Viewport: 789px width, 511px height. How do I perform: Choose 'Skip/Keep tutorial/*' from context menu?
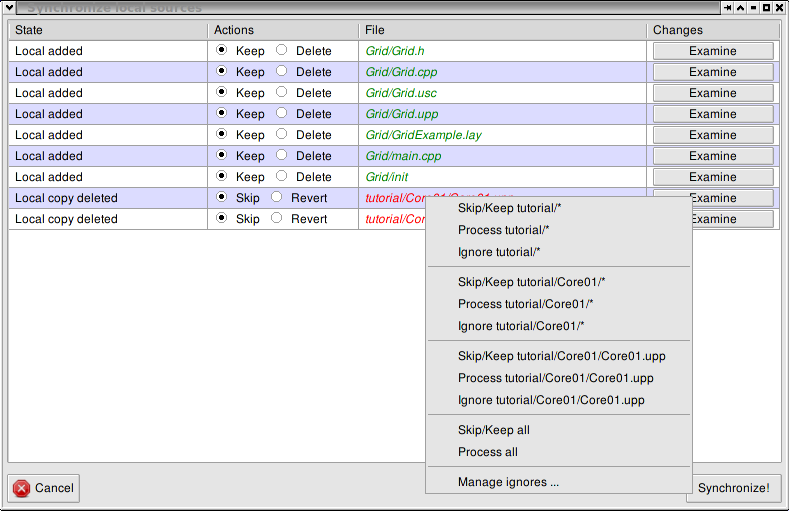(509, 208)
